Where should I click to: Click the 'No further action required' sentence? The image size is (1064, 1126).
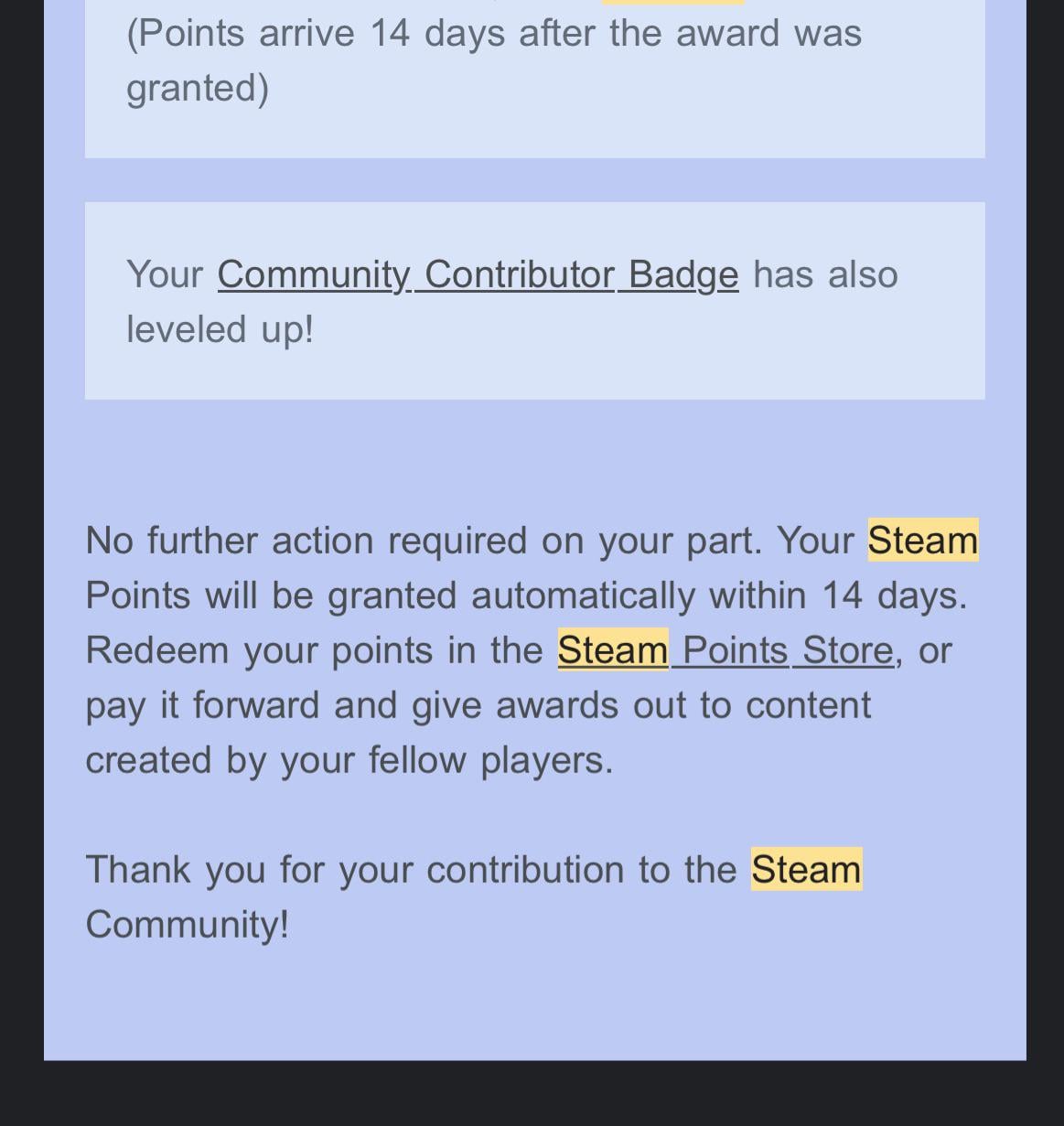click(x=422, y=541)
